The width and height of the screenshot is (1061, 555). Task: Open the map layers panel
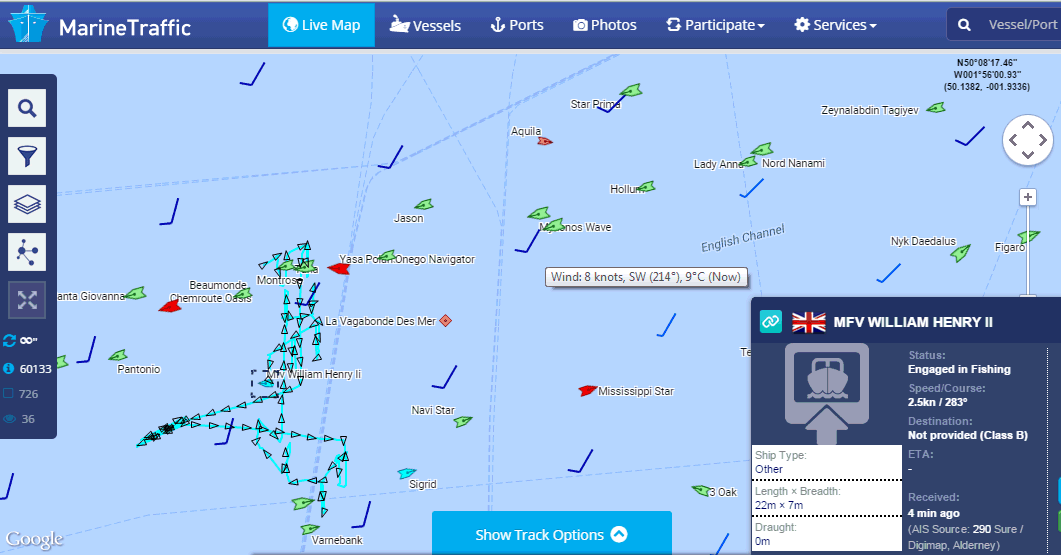click(x=27, y=204)
